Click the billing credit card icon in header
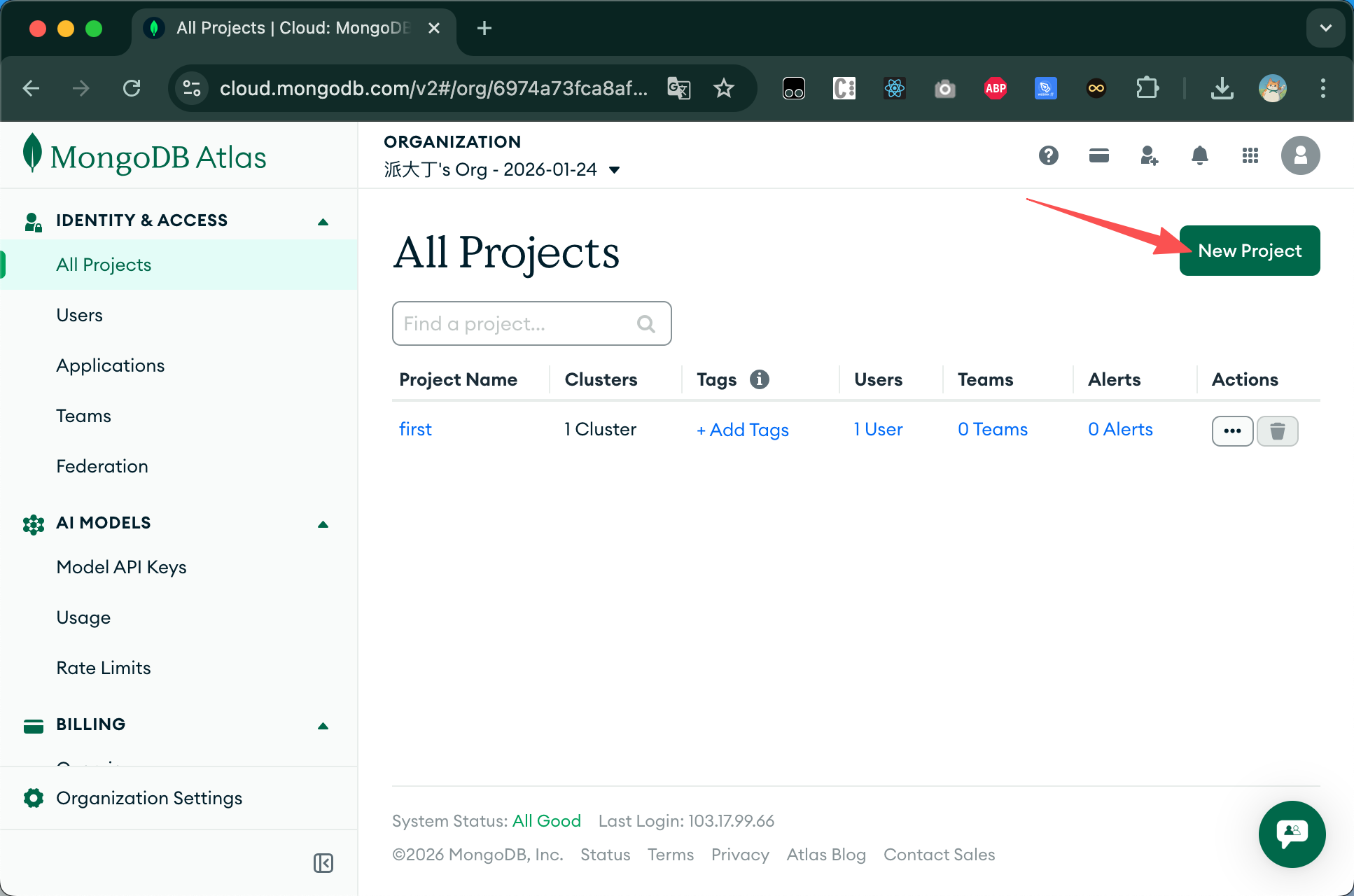 (x=1098, y=155)
